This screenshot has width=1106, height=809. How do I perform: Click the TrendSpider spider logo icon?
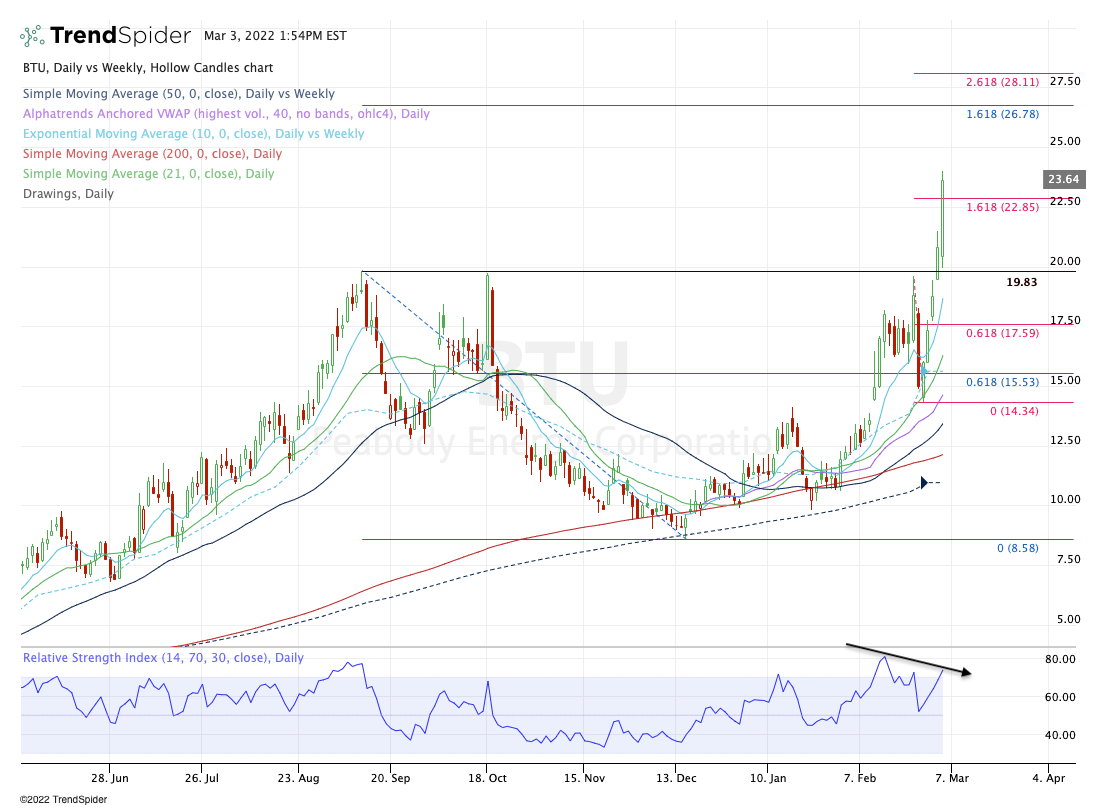tap(32, 36)
